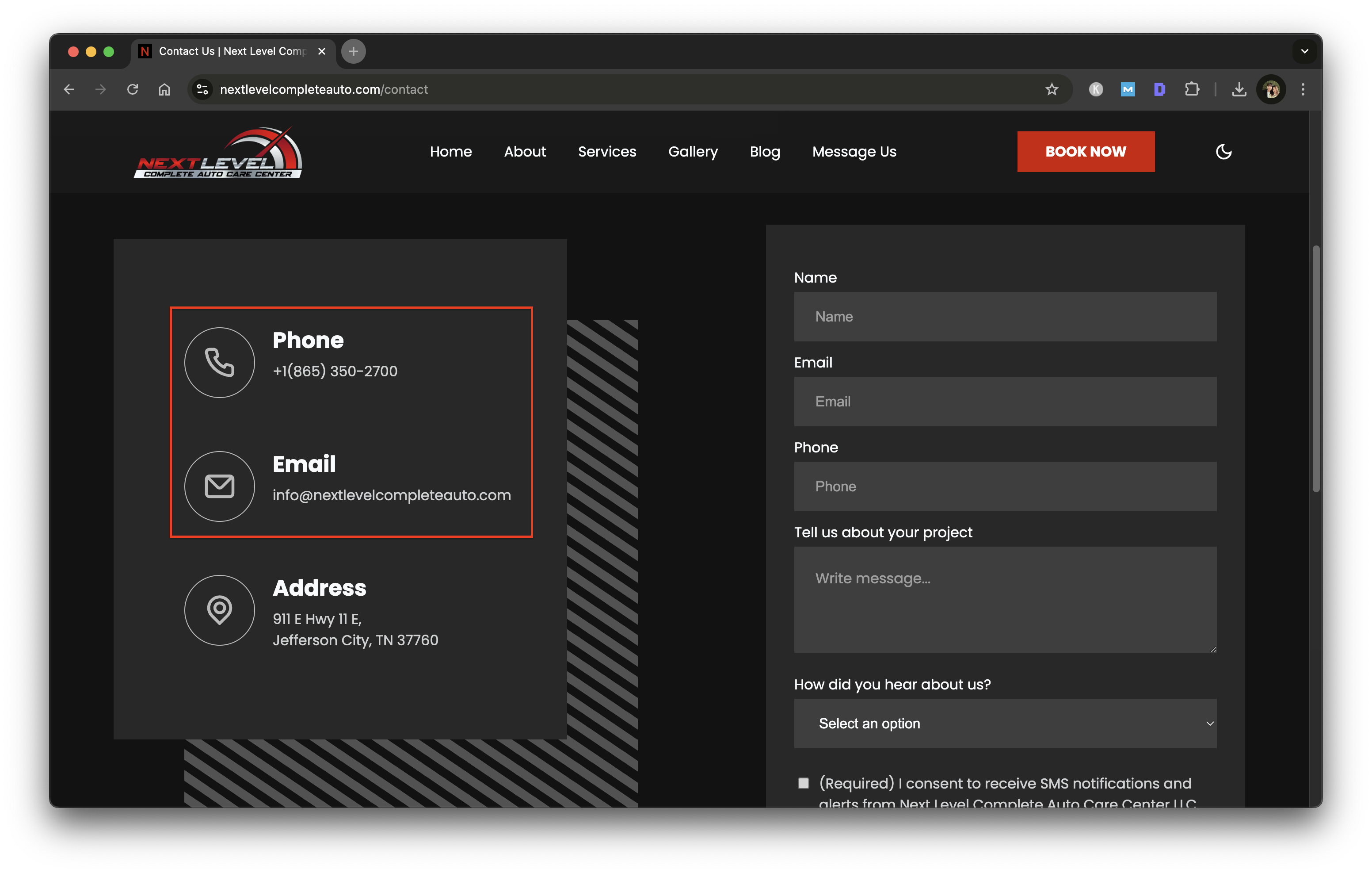This screenshot has height=873, width=1372.
Task: View site information icon in address bar
Action: (x=202, y=89)
